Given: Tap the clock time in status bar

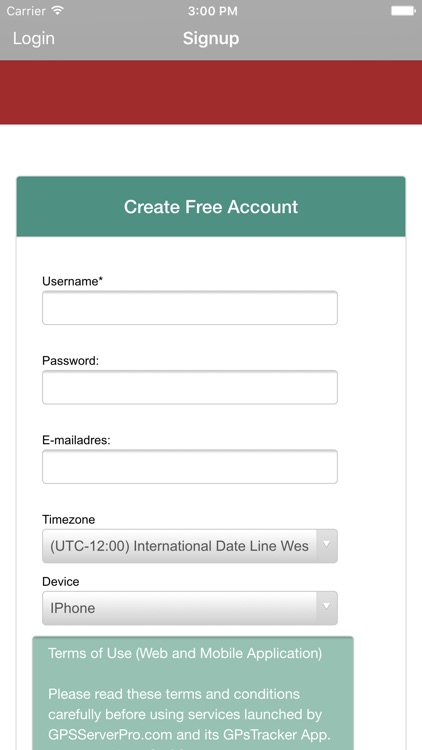Looking at the screenshot, I should (x=212, y=11).
